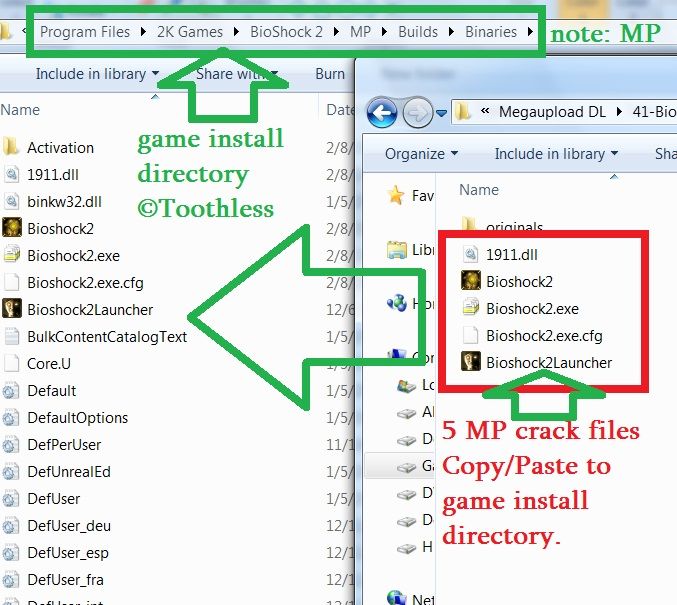Expand the arrow after Binaries breadcrumb
Screen dimensions: 677x605
click(x=530, y=32)
